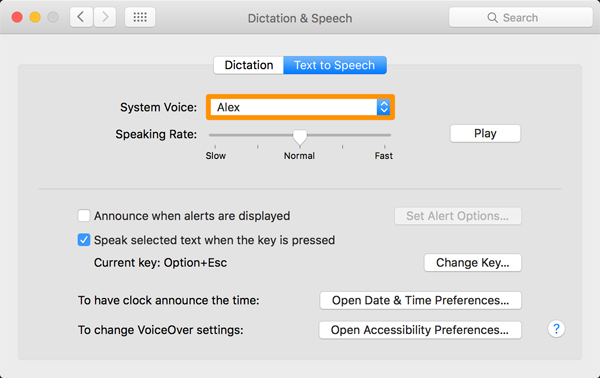
Task: Set Speaking Rate slider to Fast mark
Action: coord(385,135)
